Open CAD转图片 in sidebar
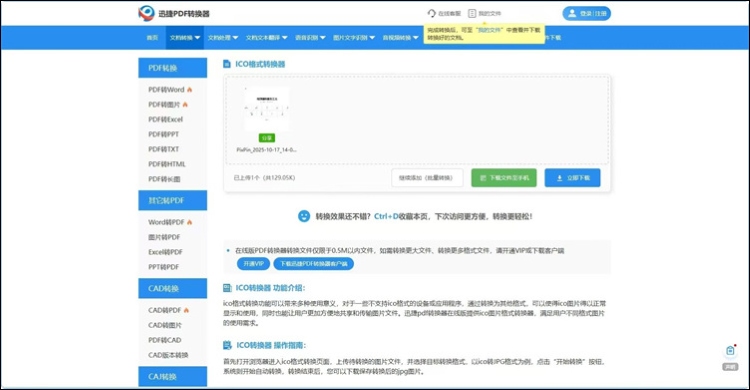750x390 pixels. [x=165, y=325]
